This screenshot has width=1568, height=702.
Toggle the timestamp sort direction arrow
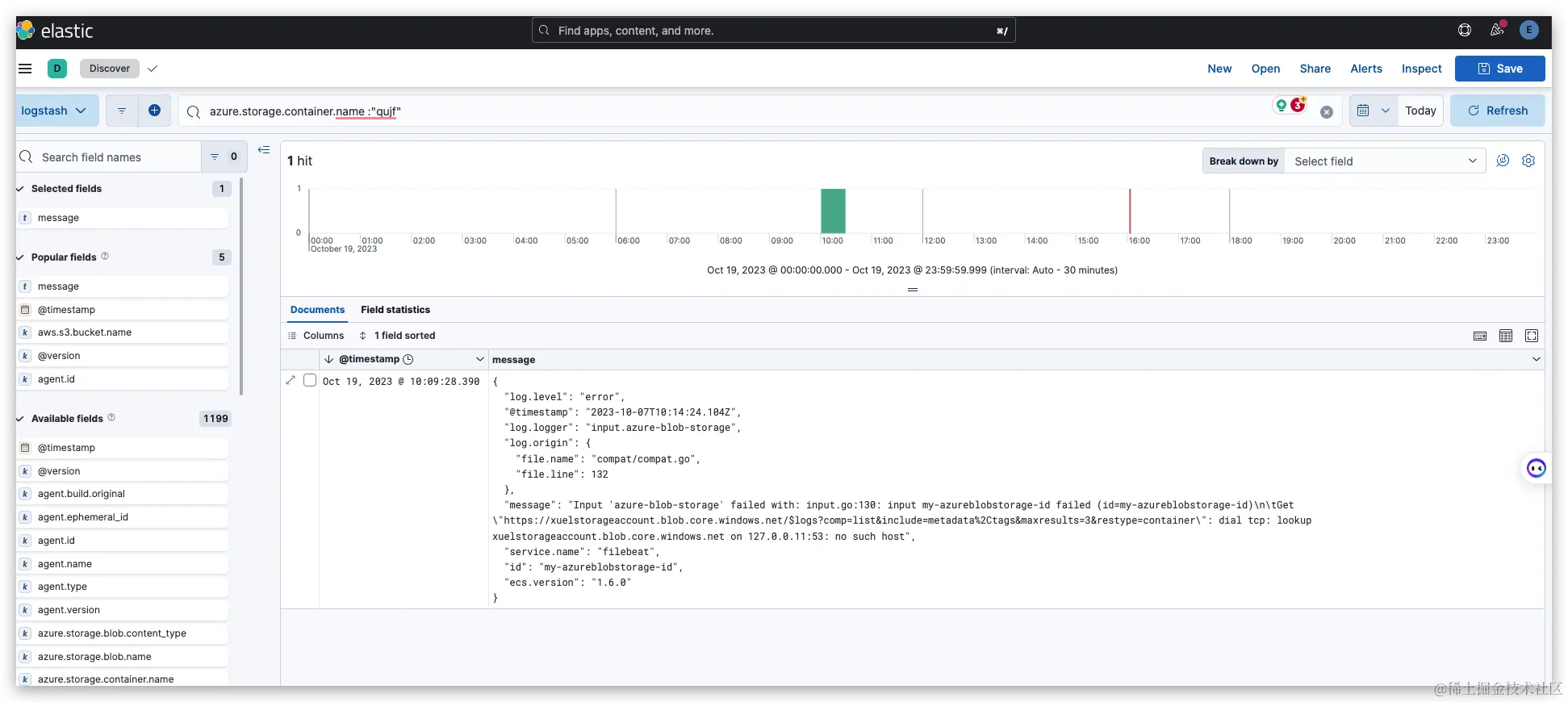pyautogui.click(x=328, y=359)
